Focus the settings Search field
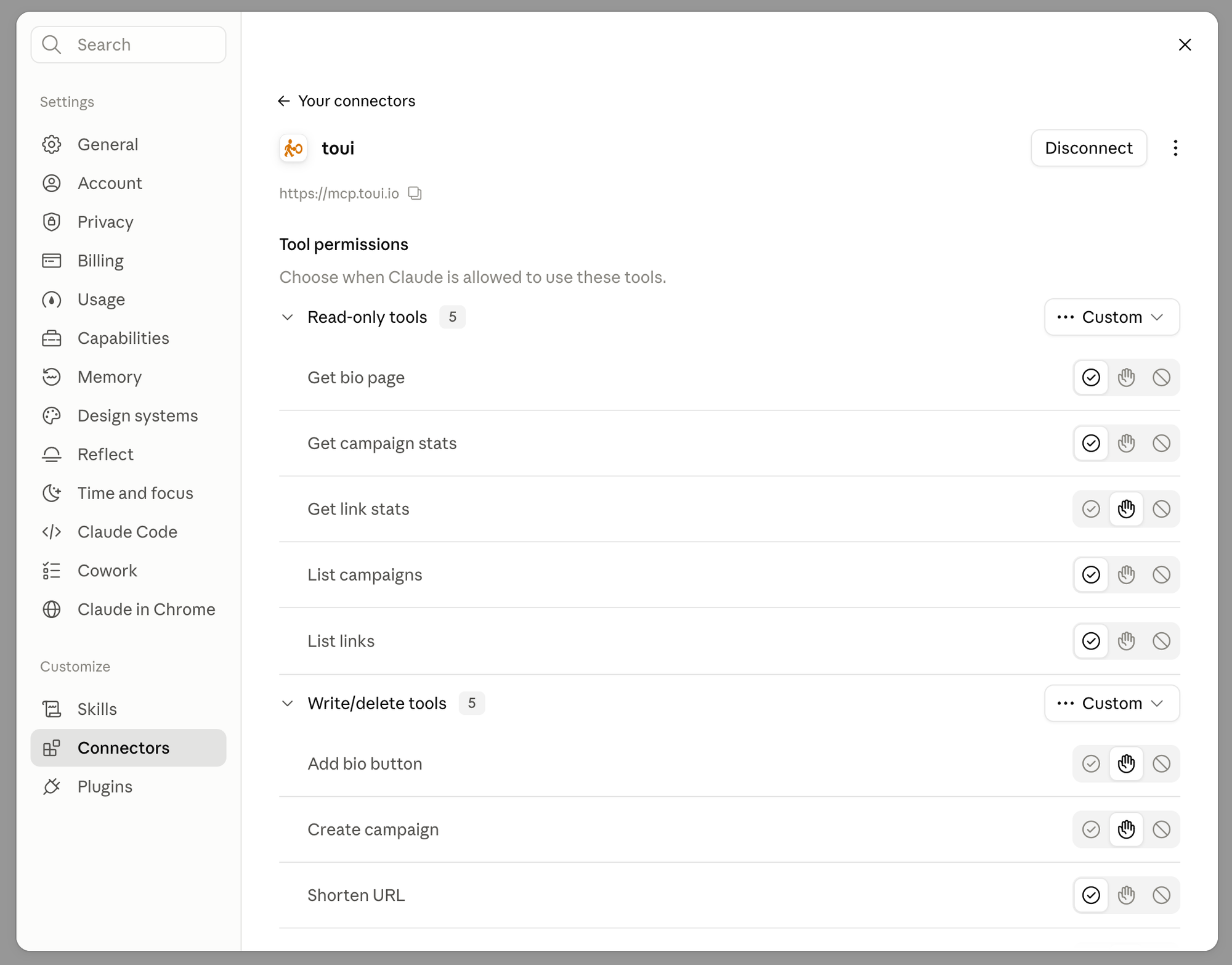 pos(128,44)
